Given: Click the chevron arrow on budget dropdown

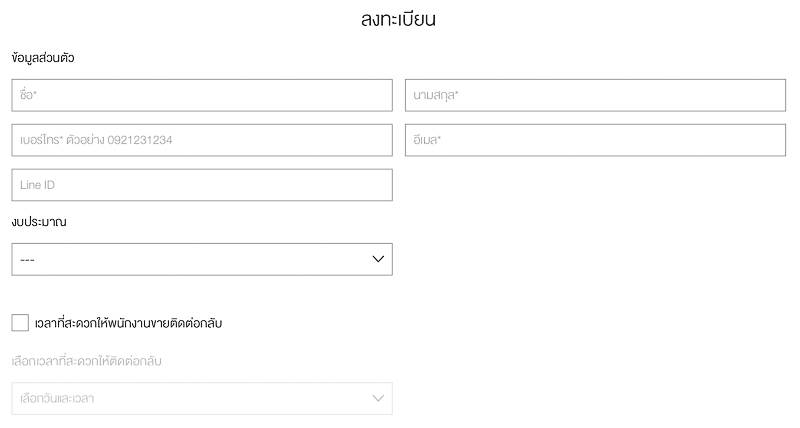Looking at the screenshot, I should pyautogui.click(x=378, y=259).
